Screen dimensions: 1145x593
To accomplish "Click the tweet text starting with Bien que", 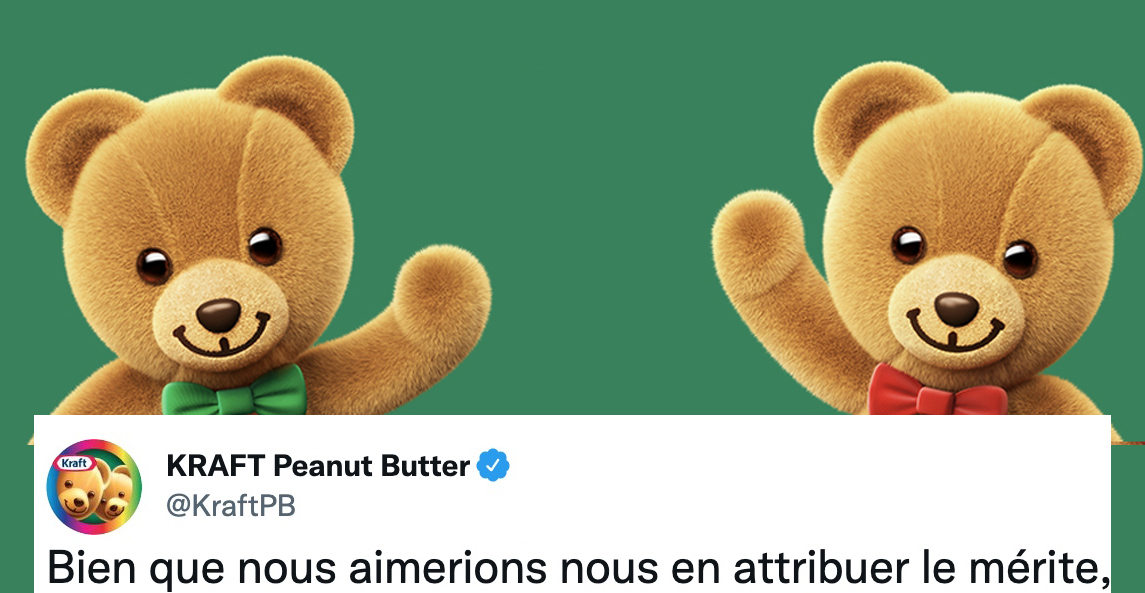I will click(x=579, y=569).
